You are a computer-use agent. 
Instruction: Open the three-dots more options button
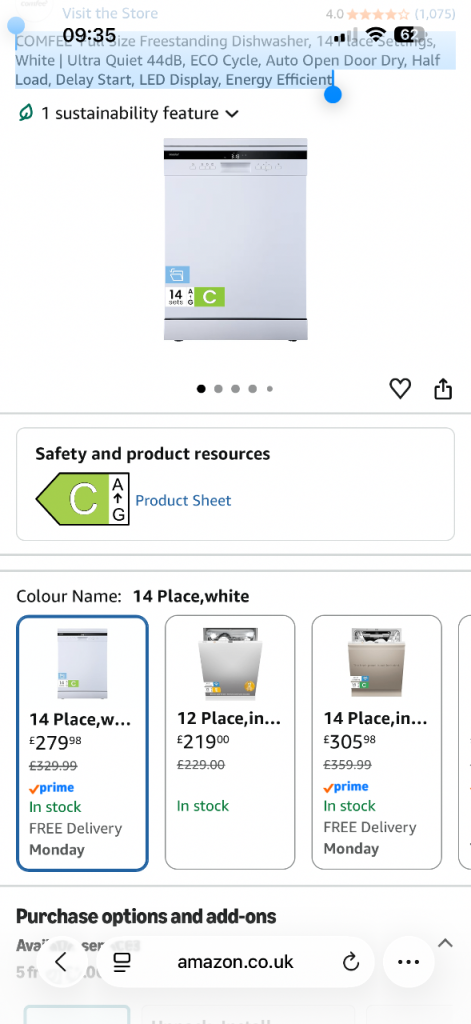click(408, 961)
